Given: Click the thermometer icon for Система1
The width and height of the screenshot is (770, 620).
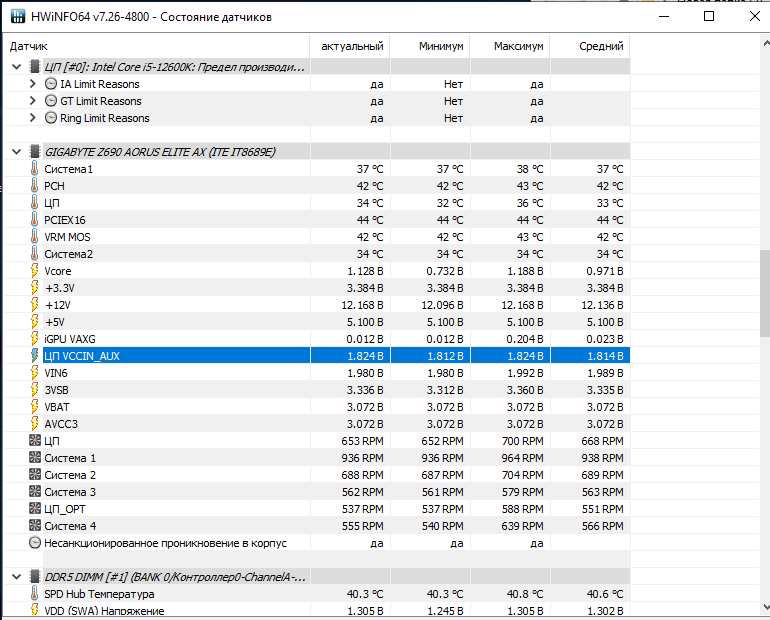Looking at the screenshot, I should click(x=34, y=169).
